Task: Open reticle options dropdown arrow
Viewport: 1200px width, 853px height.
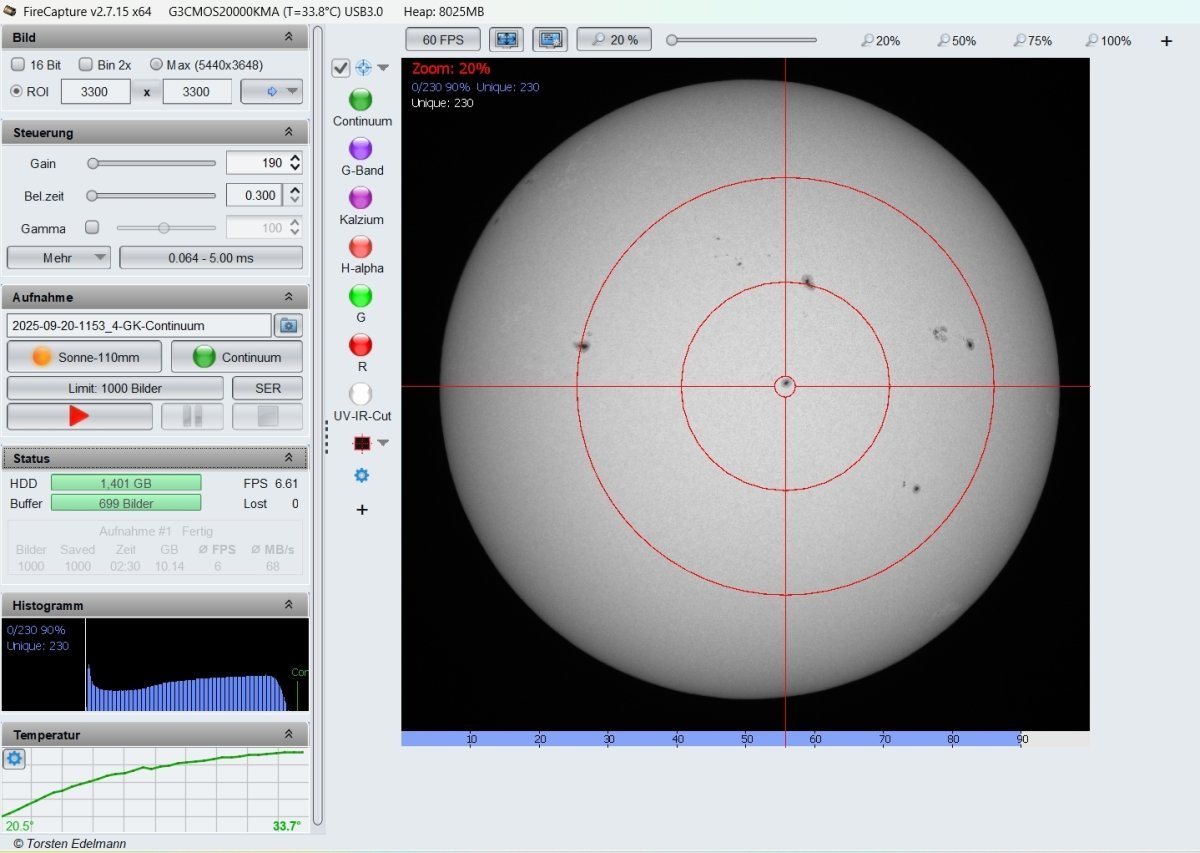Action: coord(383,67)
